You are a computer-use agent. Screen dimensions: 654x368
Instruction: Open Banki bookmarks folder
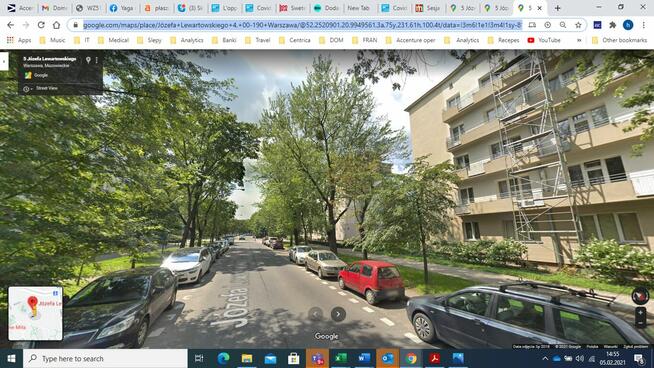click(x=224, y=40)
